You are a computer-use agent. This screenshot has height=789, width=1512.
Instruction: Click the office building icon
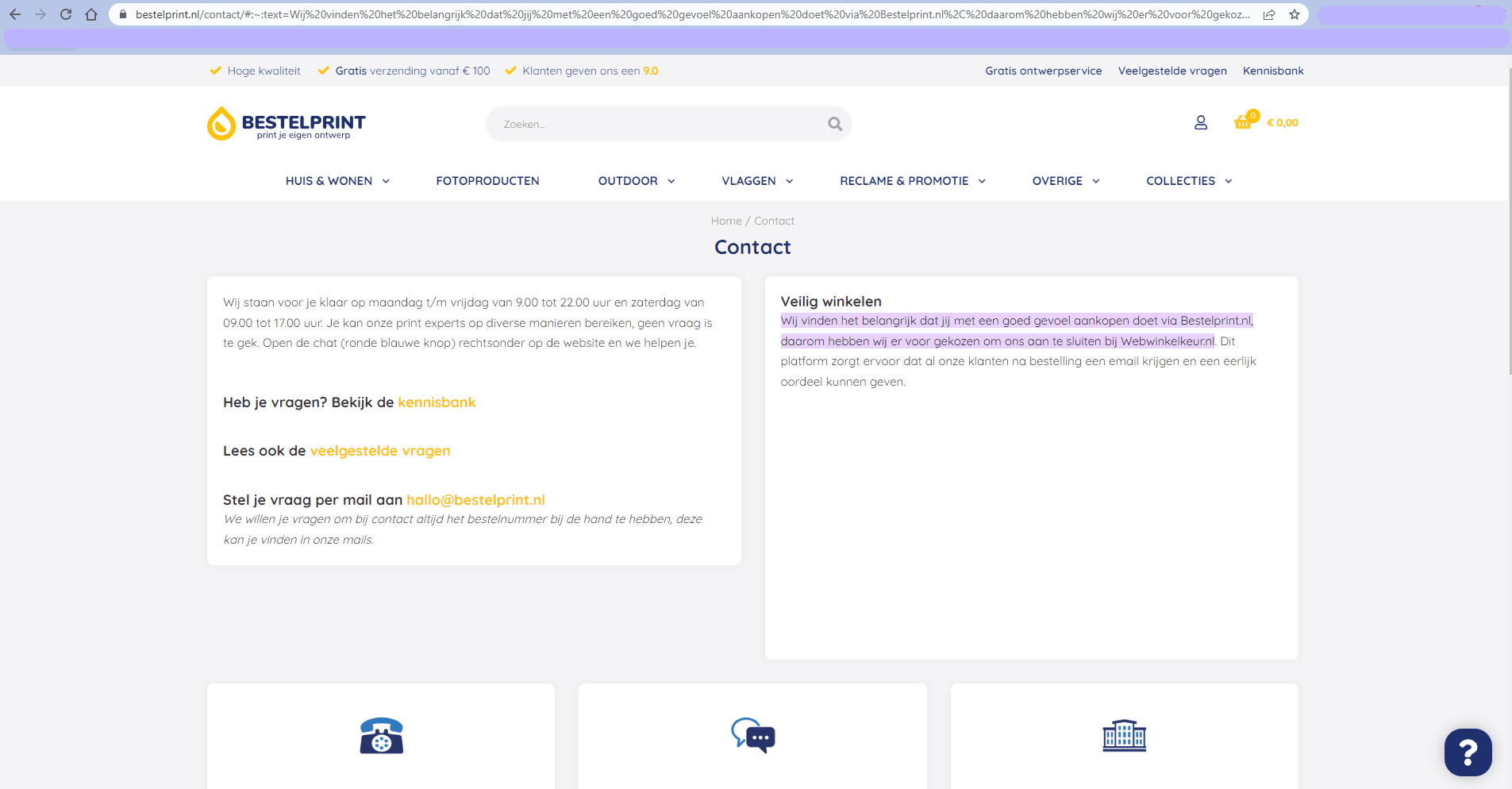tap(1124, 736)
